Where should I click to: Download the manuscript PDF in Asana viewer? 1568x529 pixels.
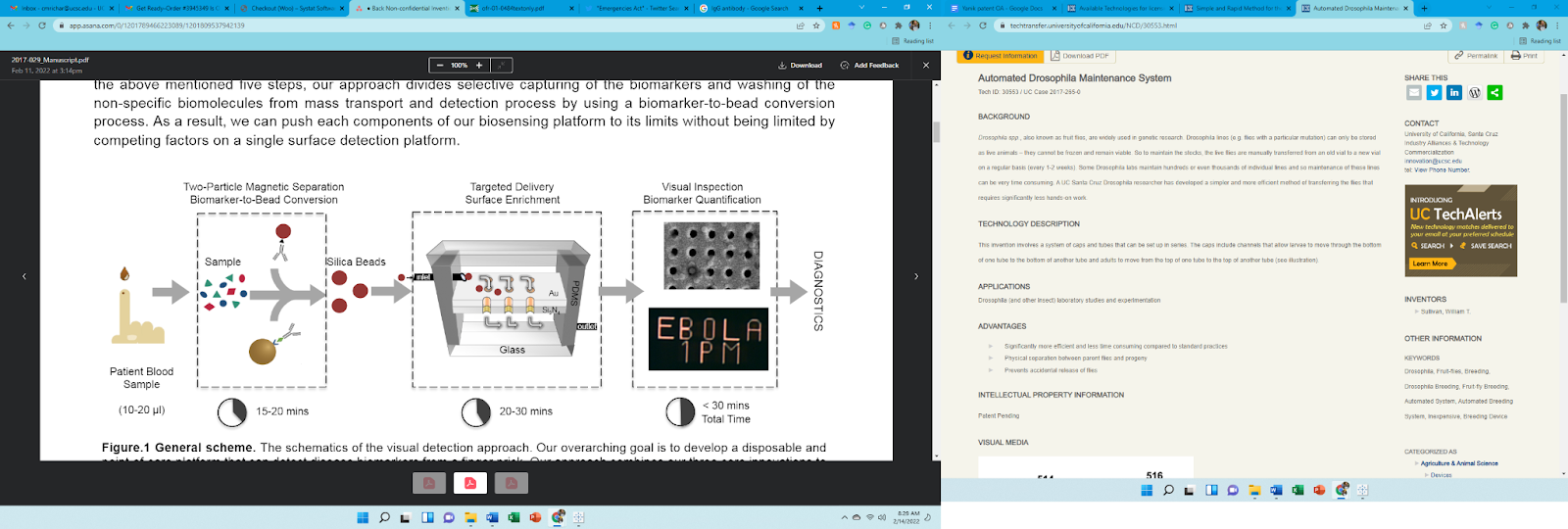(x=800, y=65)
